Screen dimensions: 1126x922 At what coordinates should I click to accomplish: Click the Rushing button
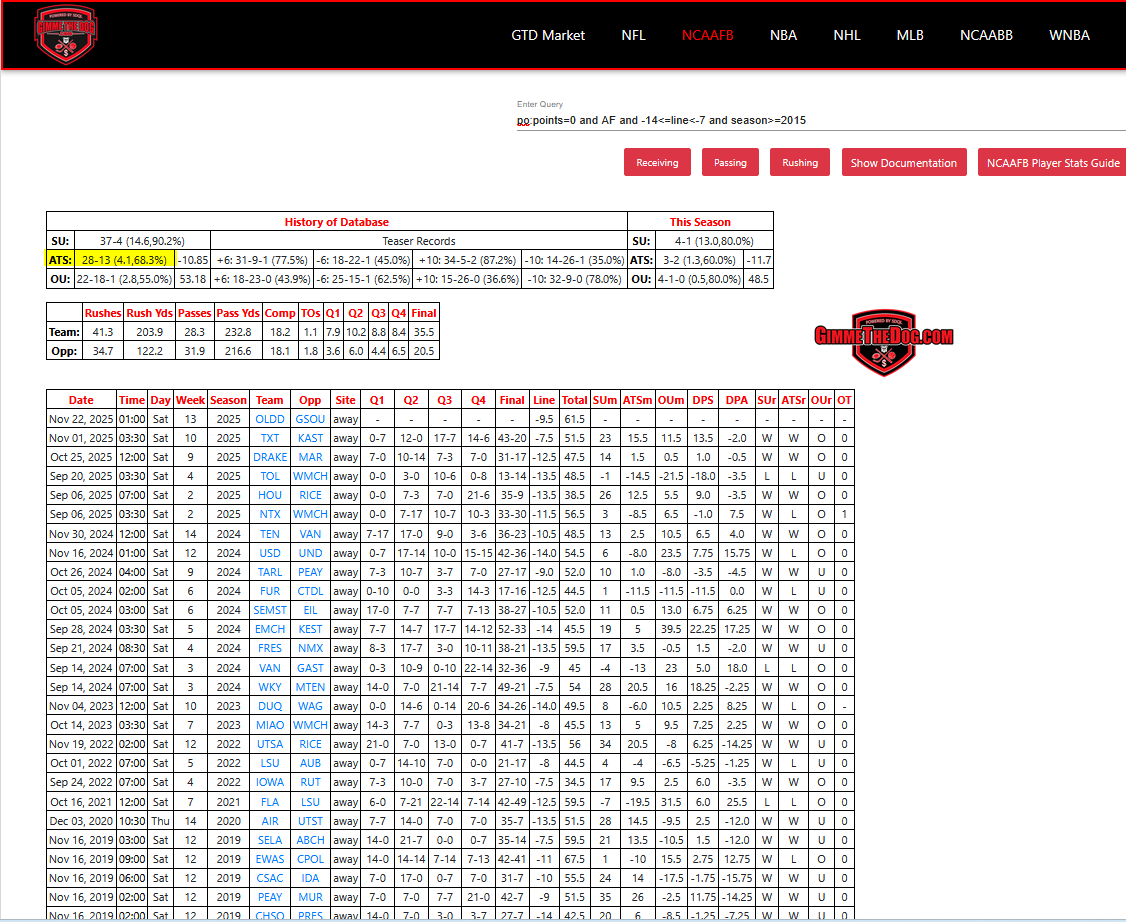pyautogui.click(x=799, y=162)
